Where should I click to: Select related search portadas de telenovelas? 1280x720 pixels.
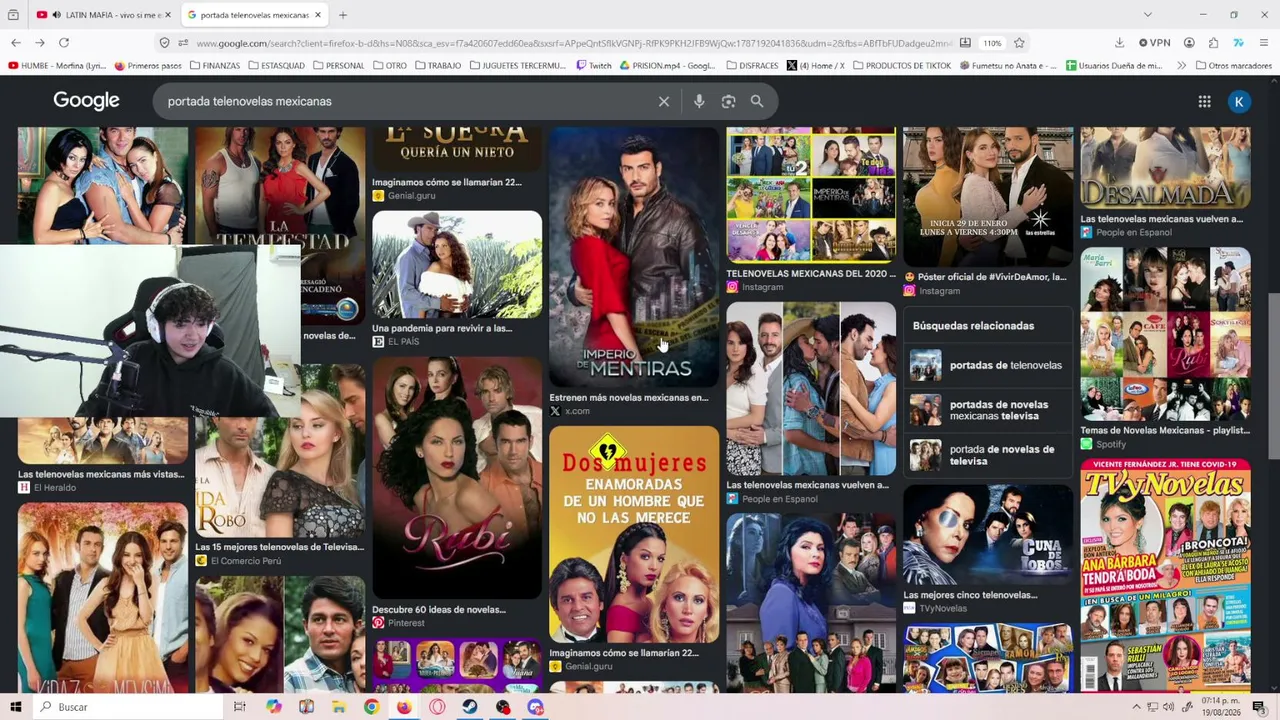(x=986, y=365)
